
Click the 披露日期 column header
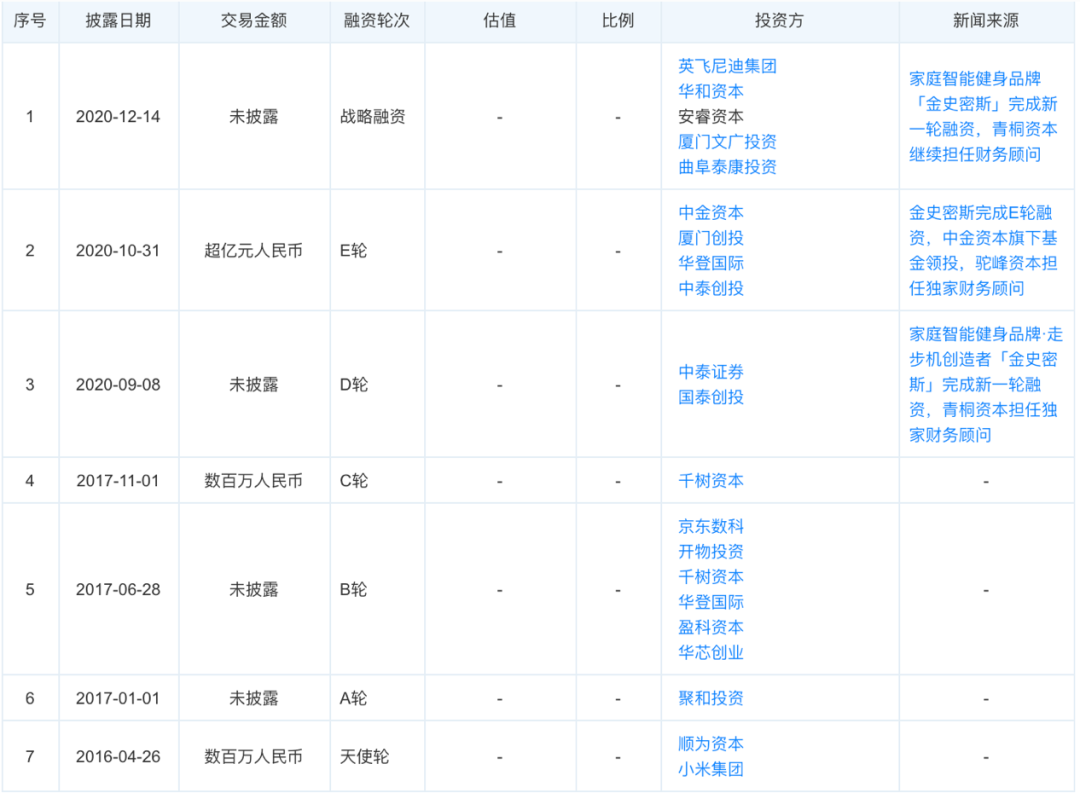(118, 21)
